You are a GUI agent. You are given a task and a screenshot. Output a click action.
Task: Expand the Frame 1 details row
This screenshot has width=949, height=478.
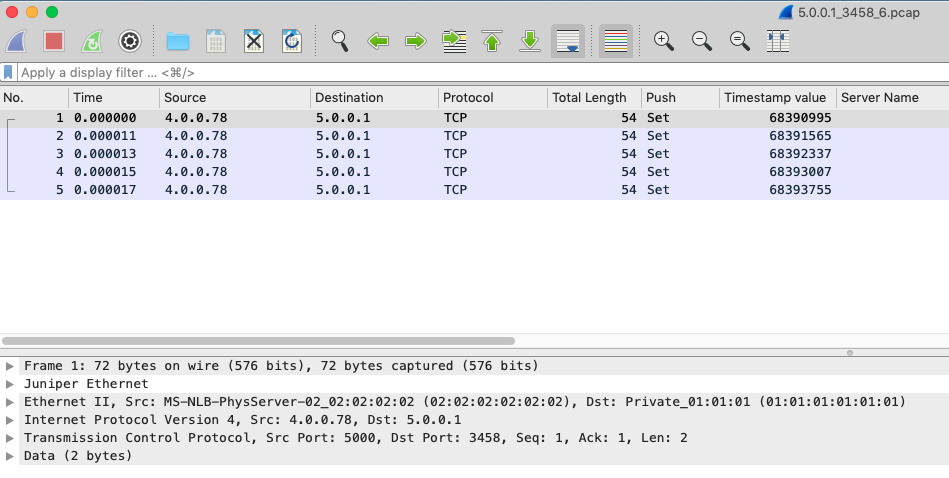(10, 366)
